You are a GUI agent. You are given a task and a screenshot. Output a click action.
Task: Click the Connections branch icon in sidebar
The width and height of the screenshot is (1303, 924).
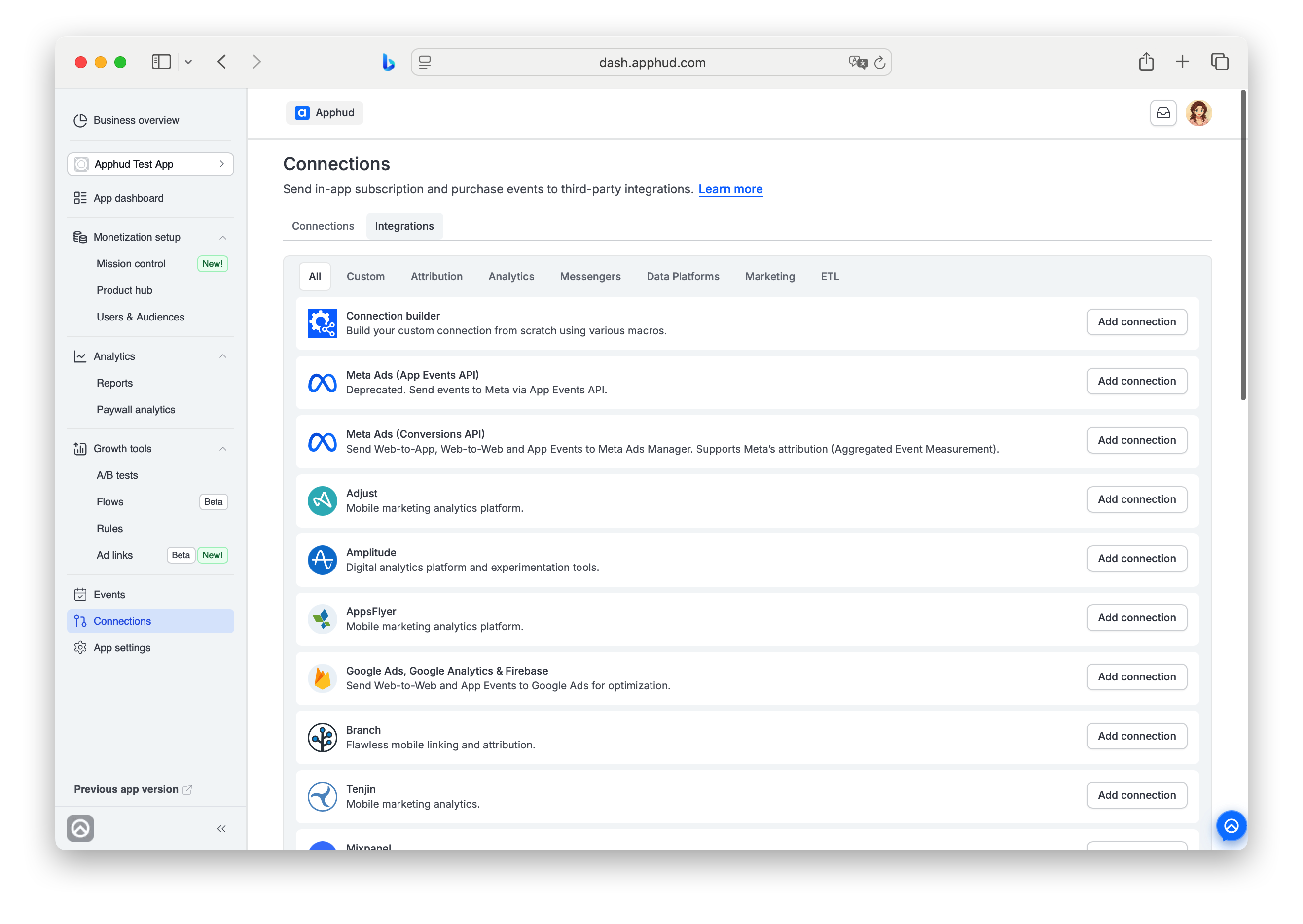click(x=80, y=621)
